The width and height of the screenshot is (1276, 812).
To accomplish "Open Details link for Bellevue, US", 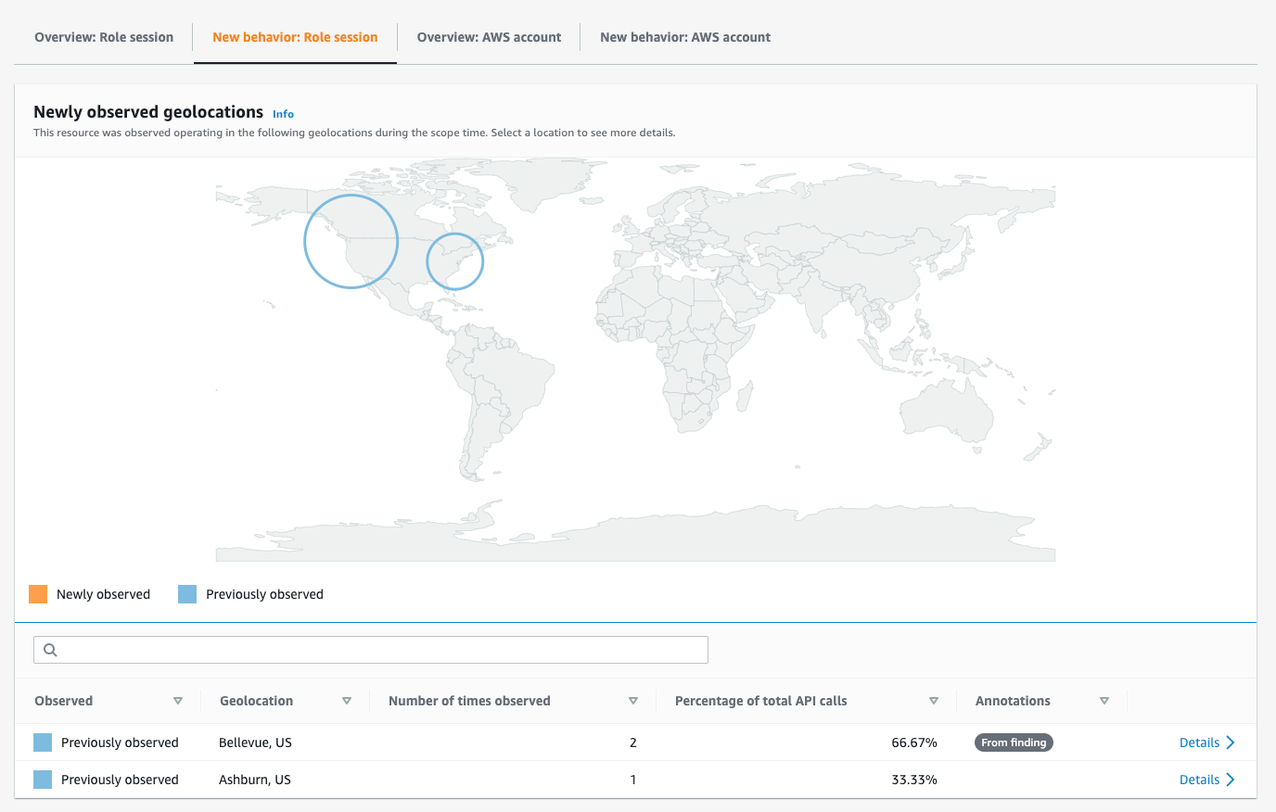I will point(1199,742).
